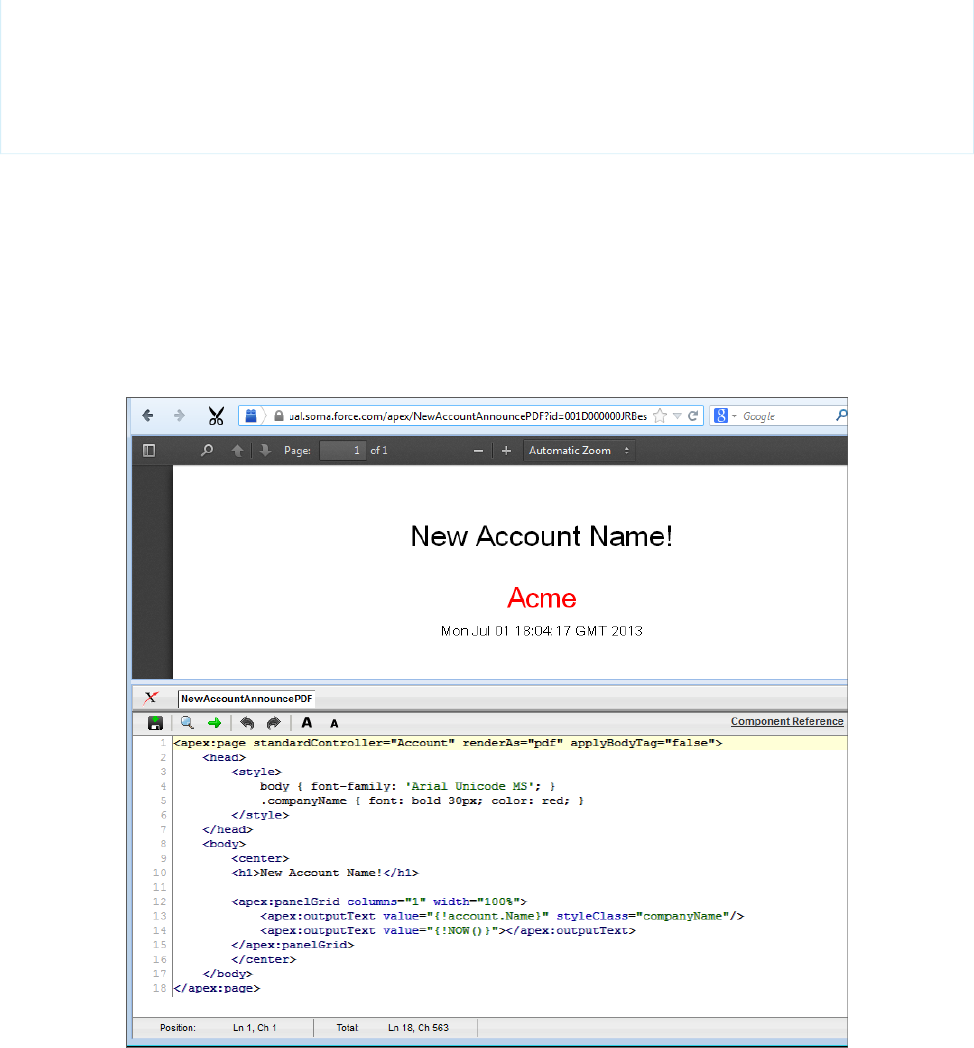Click the <body> opening tag line
This screenshot has height=1048, width=974.
(x=224, y=844)
